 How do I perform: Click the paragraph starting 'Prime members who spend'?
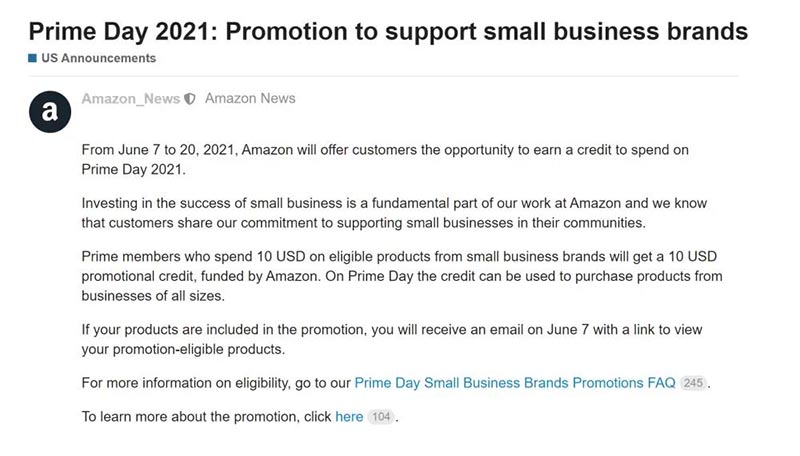click(401, 275)
